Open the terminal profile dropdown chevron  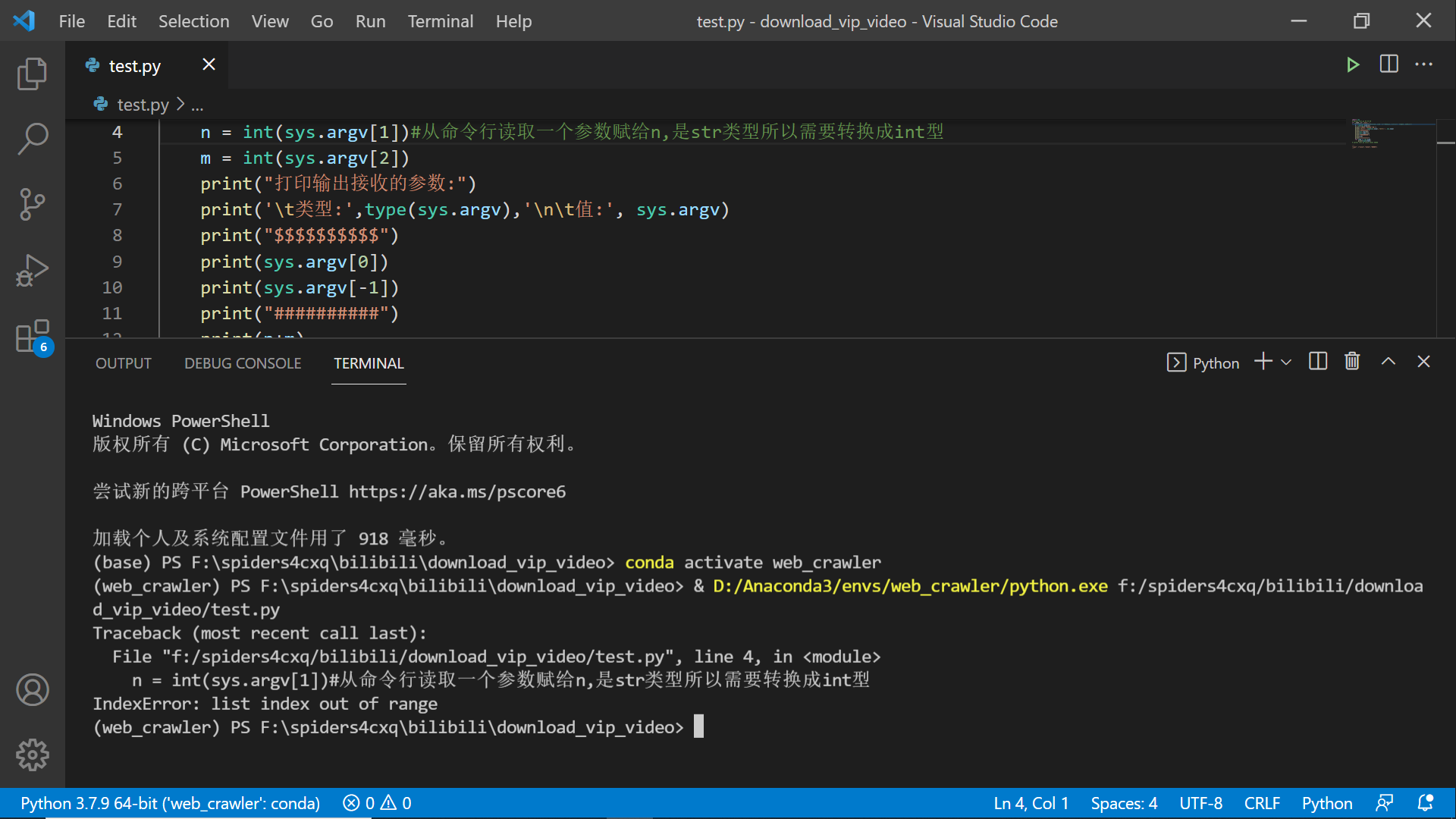1287,362
